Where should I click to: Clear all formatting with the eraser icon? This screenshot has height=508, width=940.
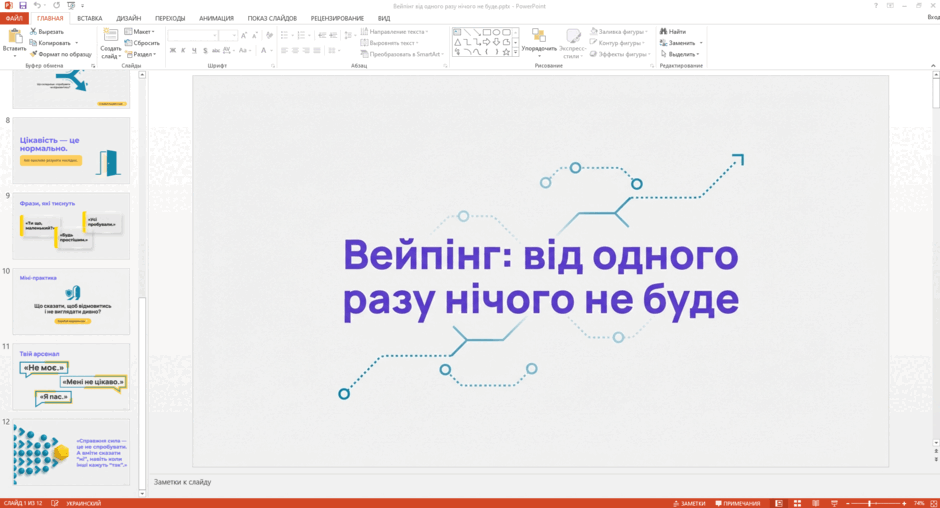pos(269,36)
